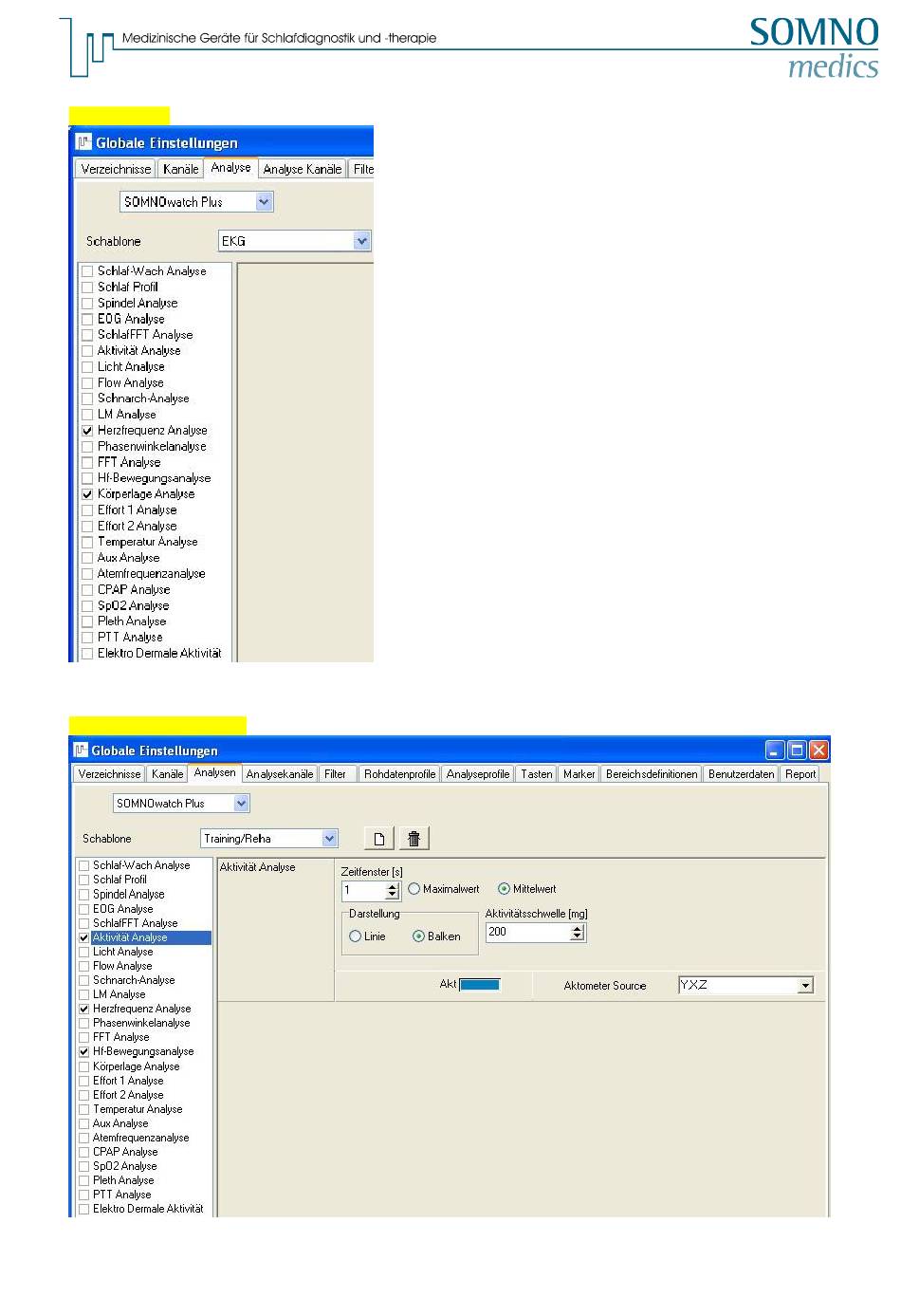Enable LM Analyse in the Training/Reha window
The height and width of the screenshot is (1316, 901).
pos(83,995)
